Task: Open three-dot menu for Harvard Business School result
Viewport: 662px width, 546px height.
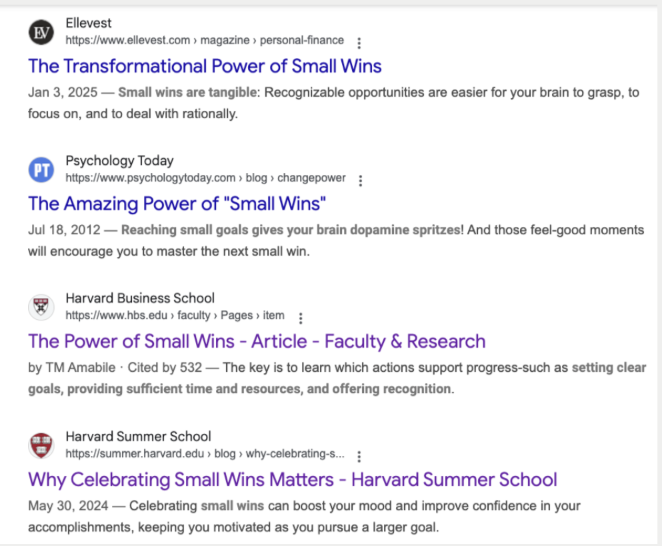Action: 301,318
